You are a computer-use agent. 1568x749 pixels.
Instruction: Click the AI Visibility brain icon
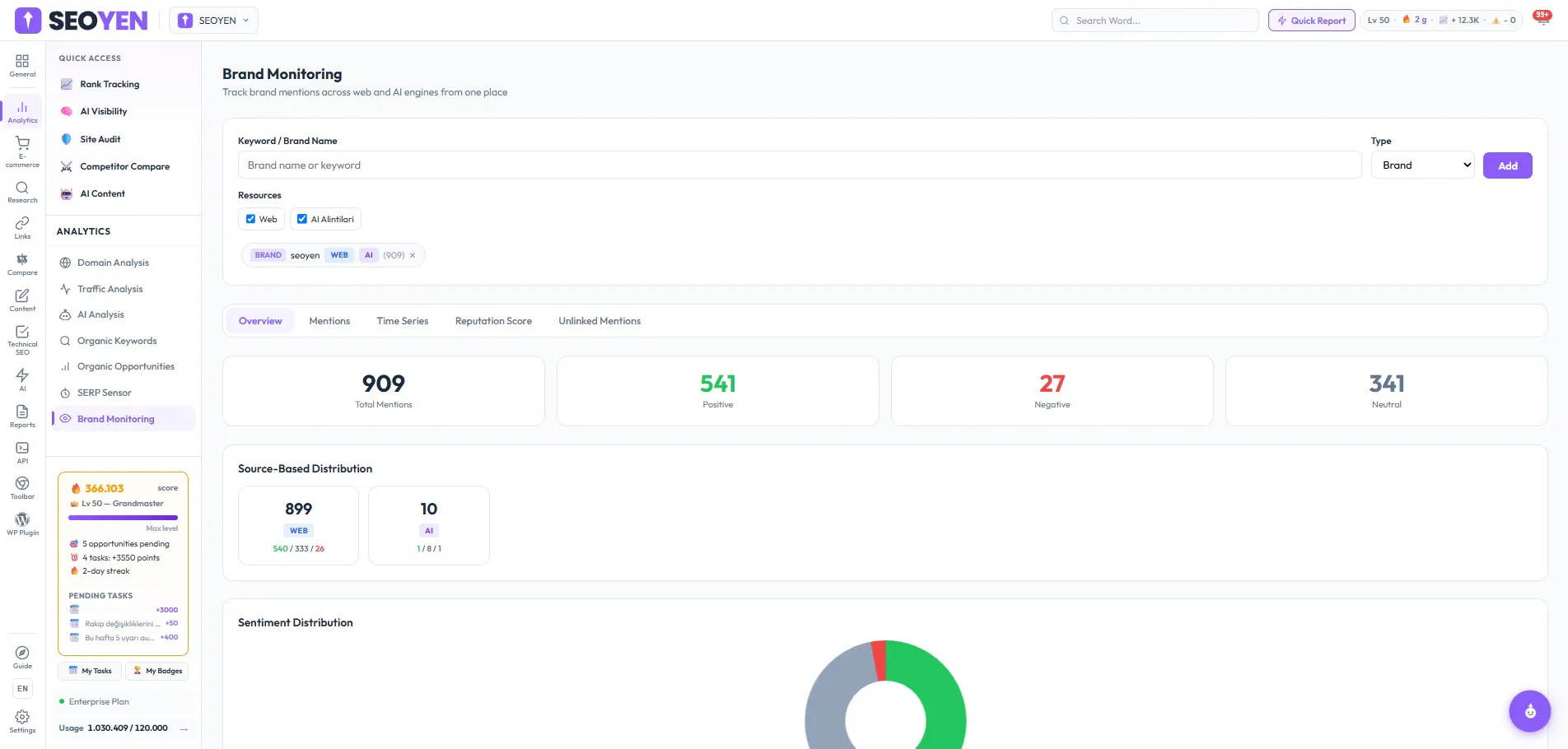click(x=67, y=111)
